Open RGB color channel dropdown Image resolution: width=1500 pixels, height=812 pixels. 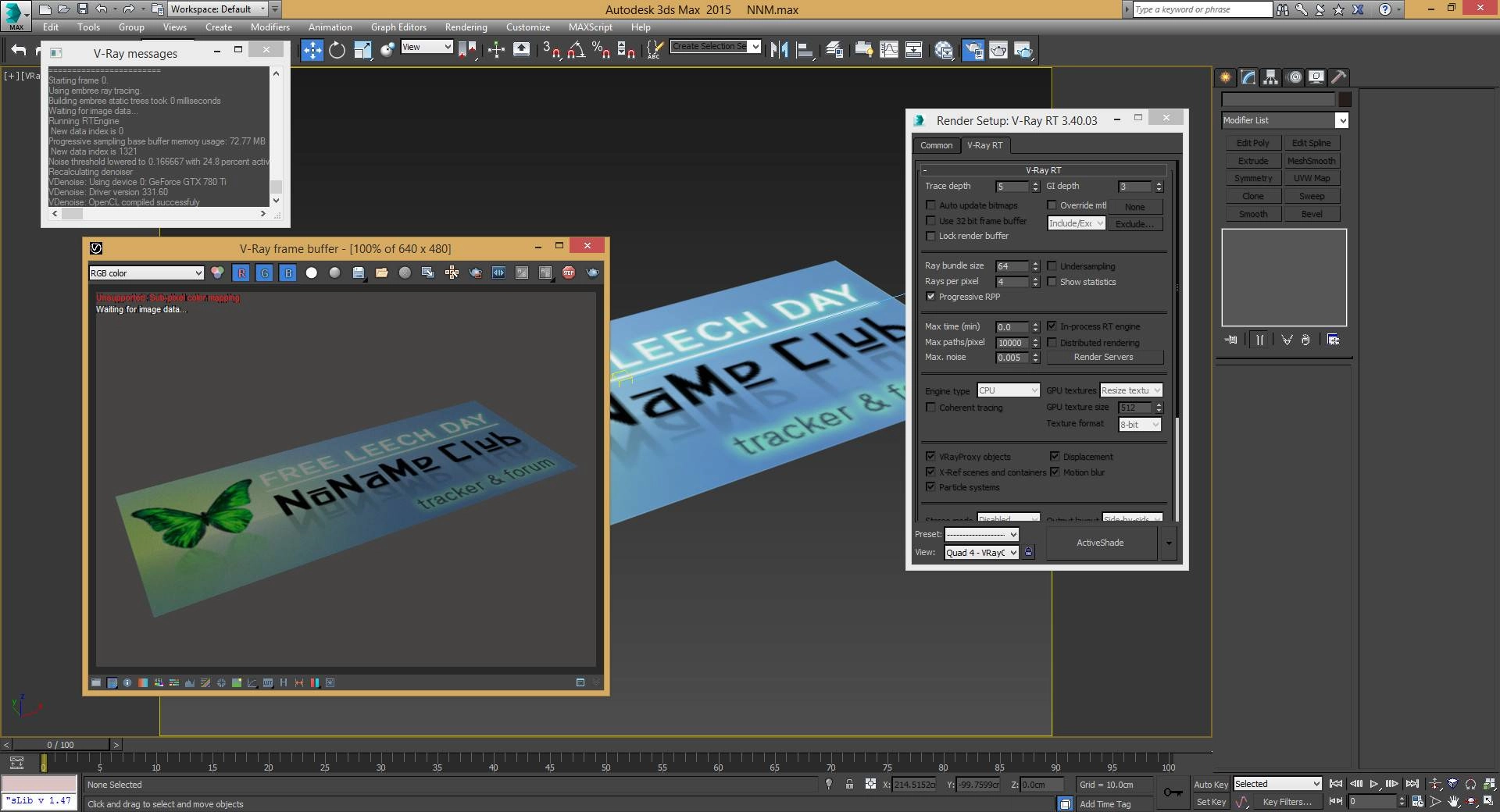(146, 272)
